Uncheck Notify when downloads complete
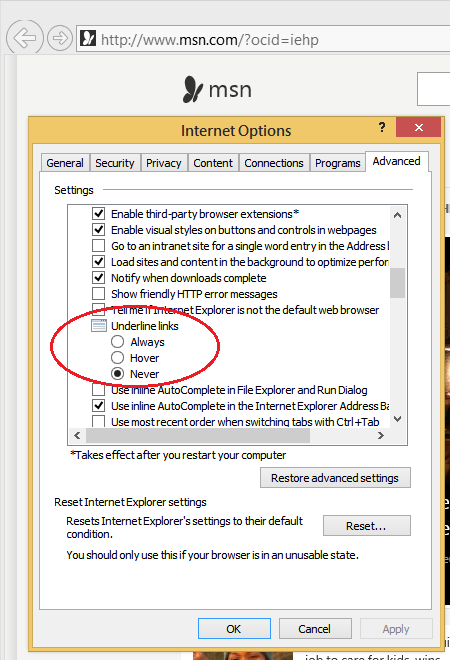 pyautogui.click(x=99, y=278)
